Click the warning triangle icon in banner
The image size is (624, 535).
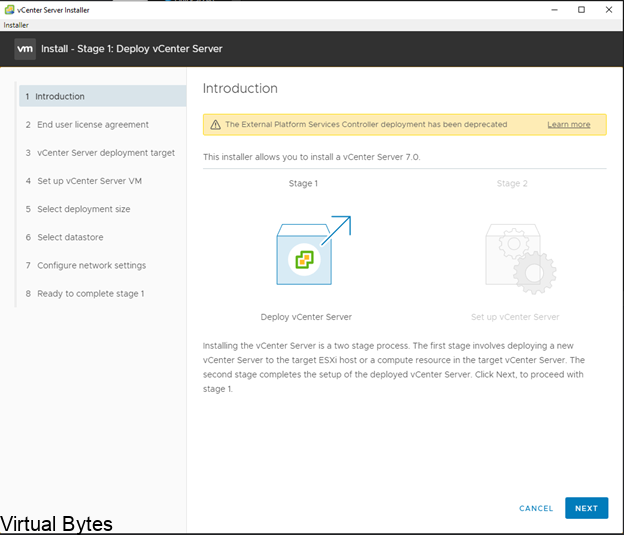pos(215,125)
